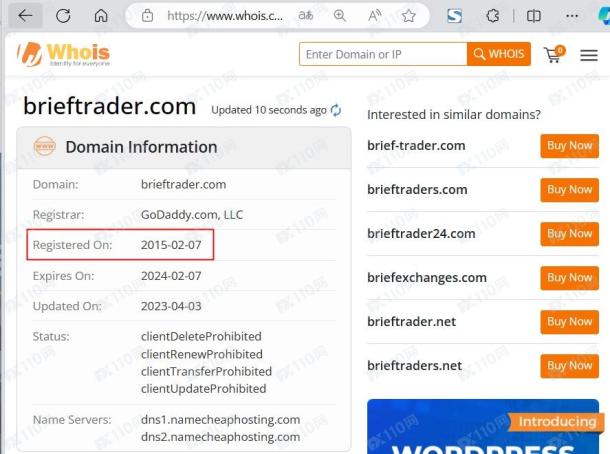Click the Updated 10 seconds ago text
610x454 pixels.
pos(269,110)
